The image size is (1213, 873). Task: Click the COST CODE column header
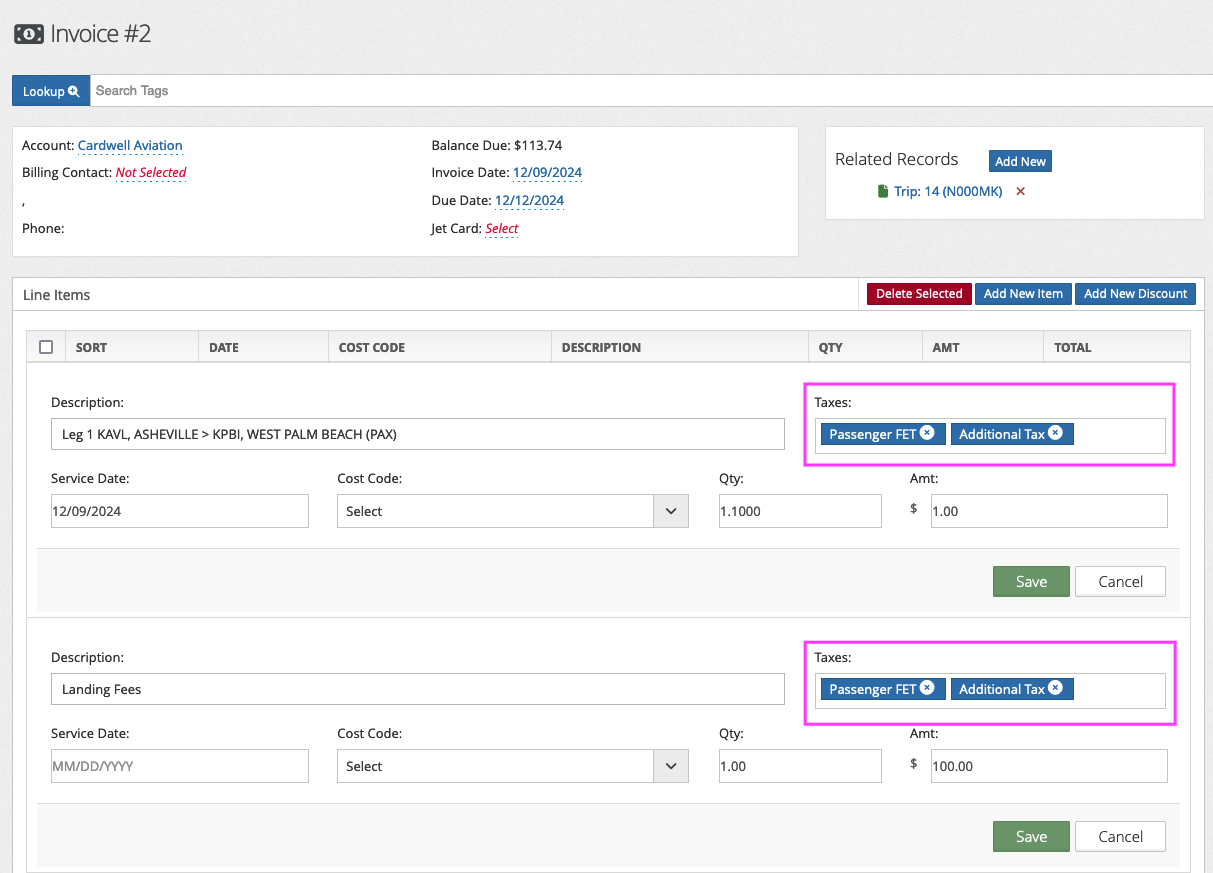click(372, 347)
